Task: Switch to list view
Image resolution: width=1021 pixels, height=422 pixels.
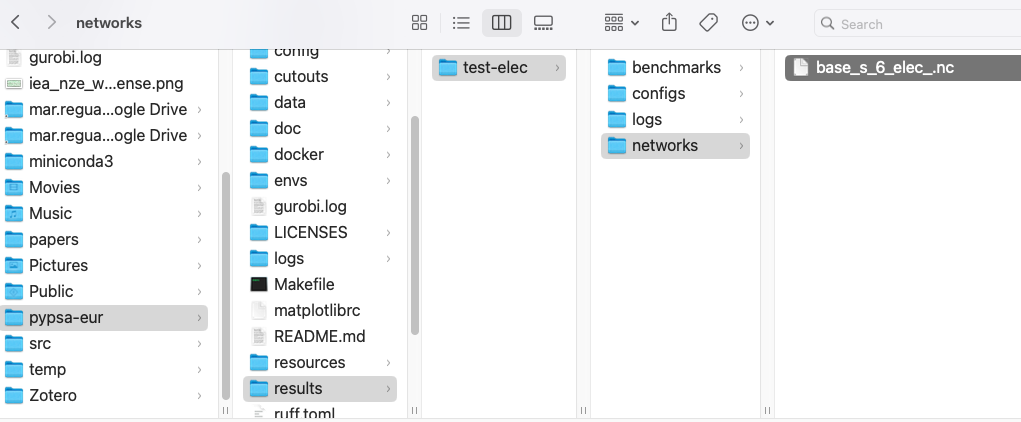Action: click(x=461, y=23)
